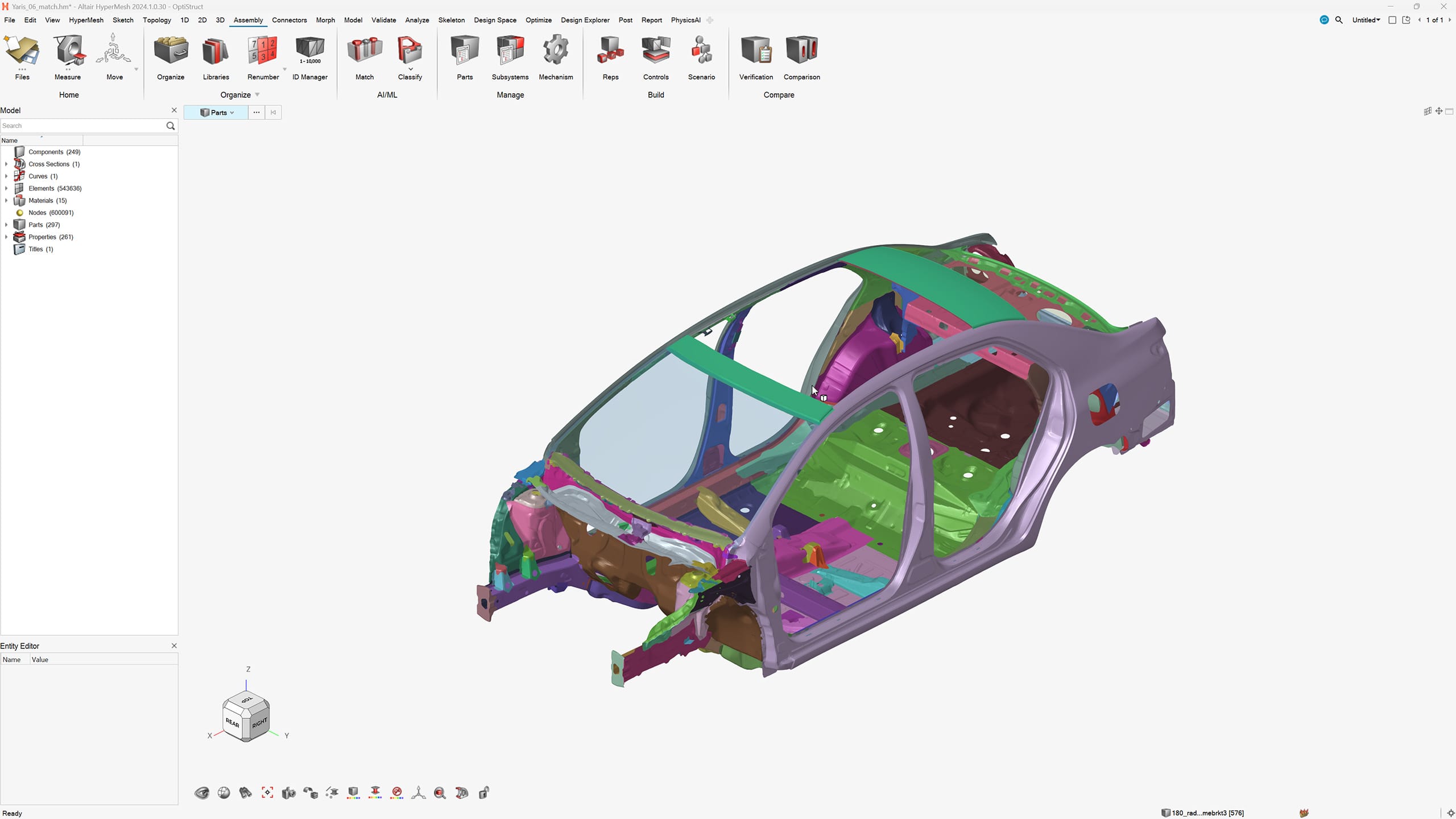This screenshot has width=1456, height=819.
Task: Expand the Properties branch in the Model tree
Action: point(7,237)
